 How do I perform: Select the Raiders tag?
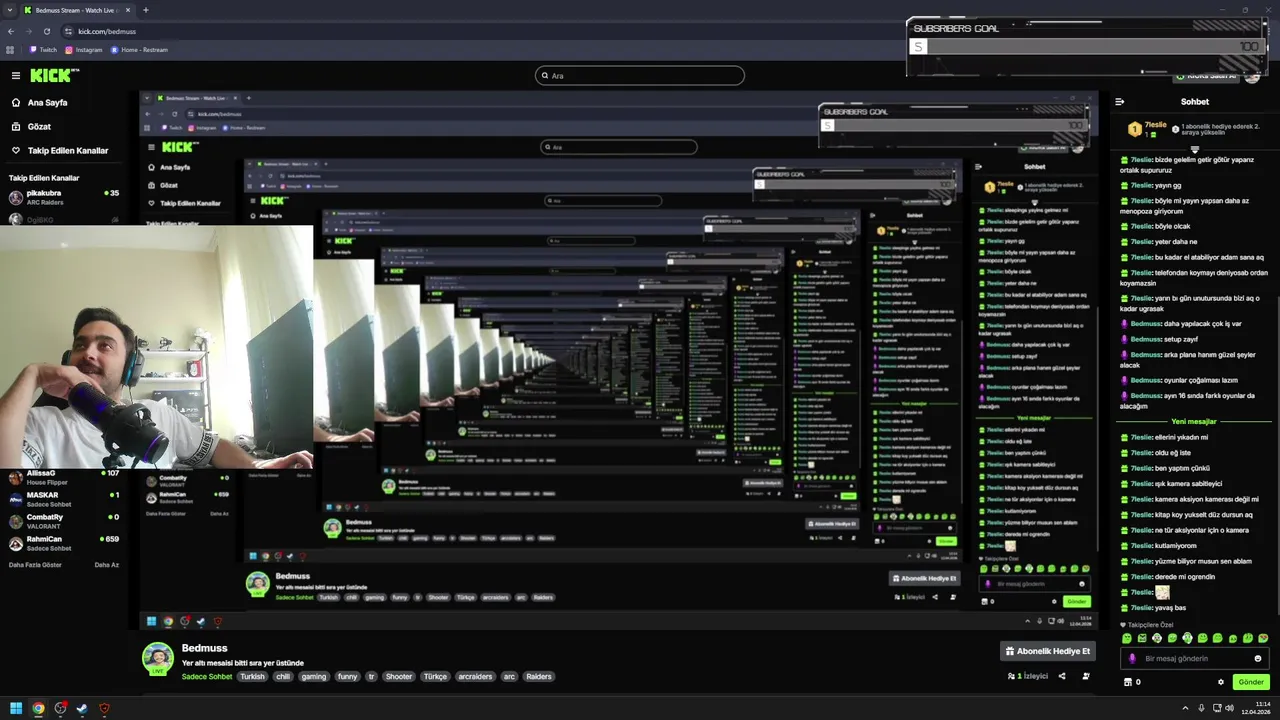539,676
